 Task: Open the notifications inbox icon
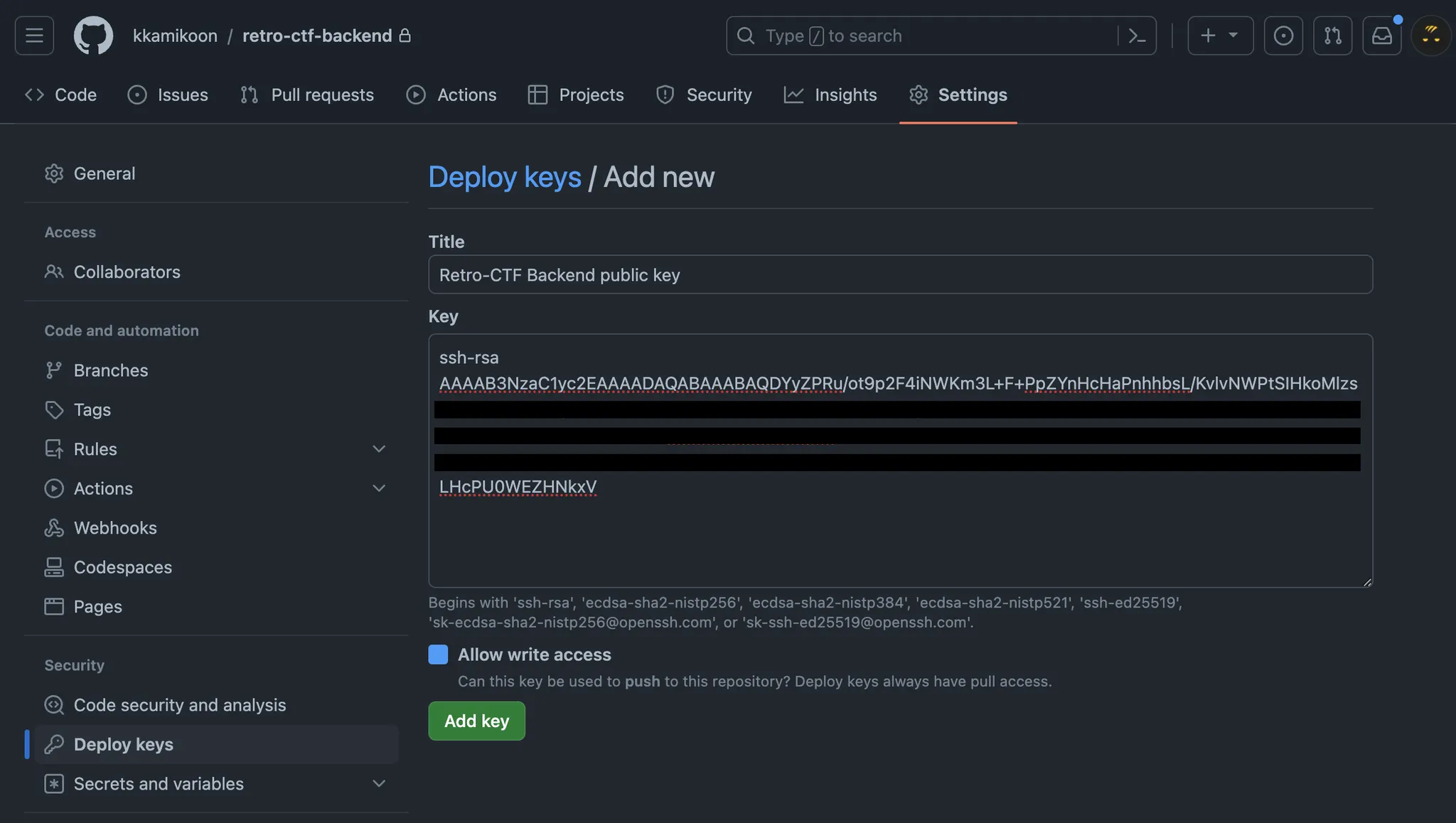pos(1381,36)
